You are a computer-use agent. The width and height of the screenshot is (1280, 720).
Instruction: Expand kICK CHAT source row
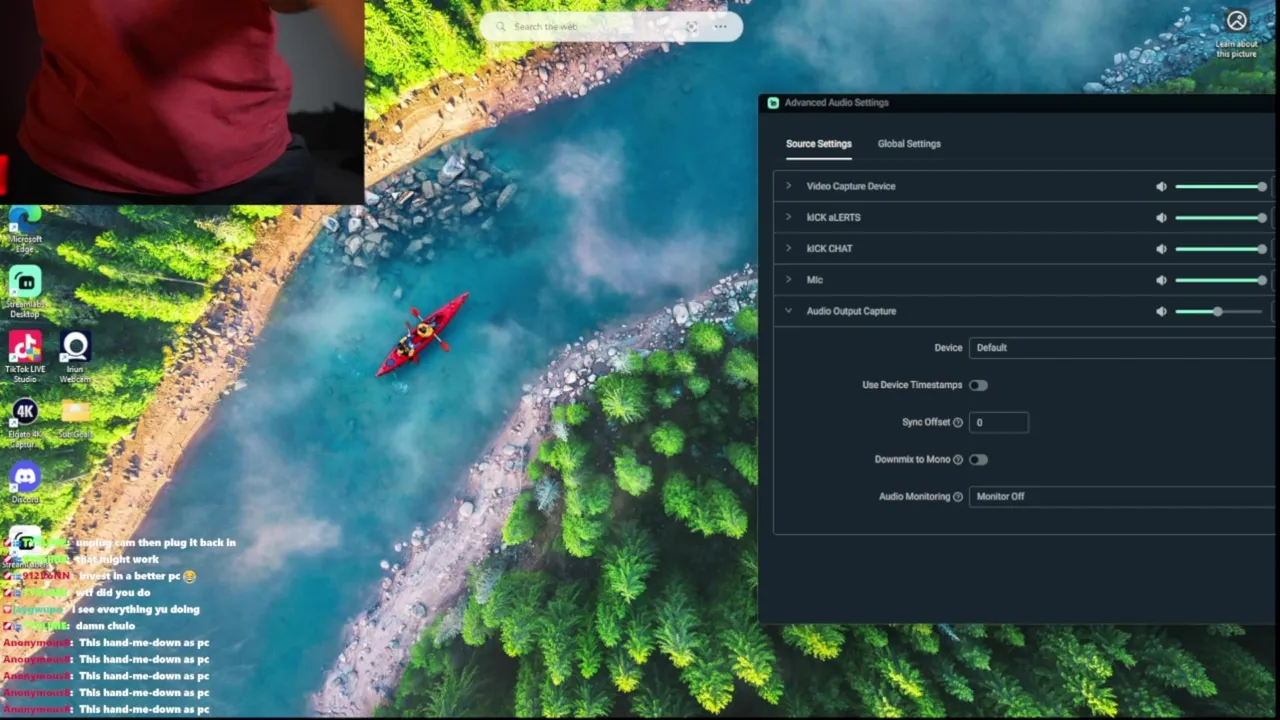point(788,248)
